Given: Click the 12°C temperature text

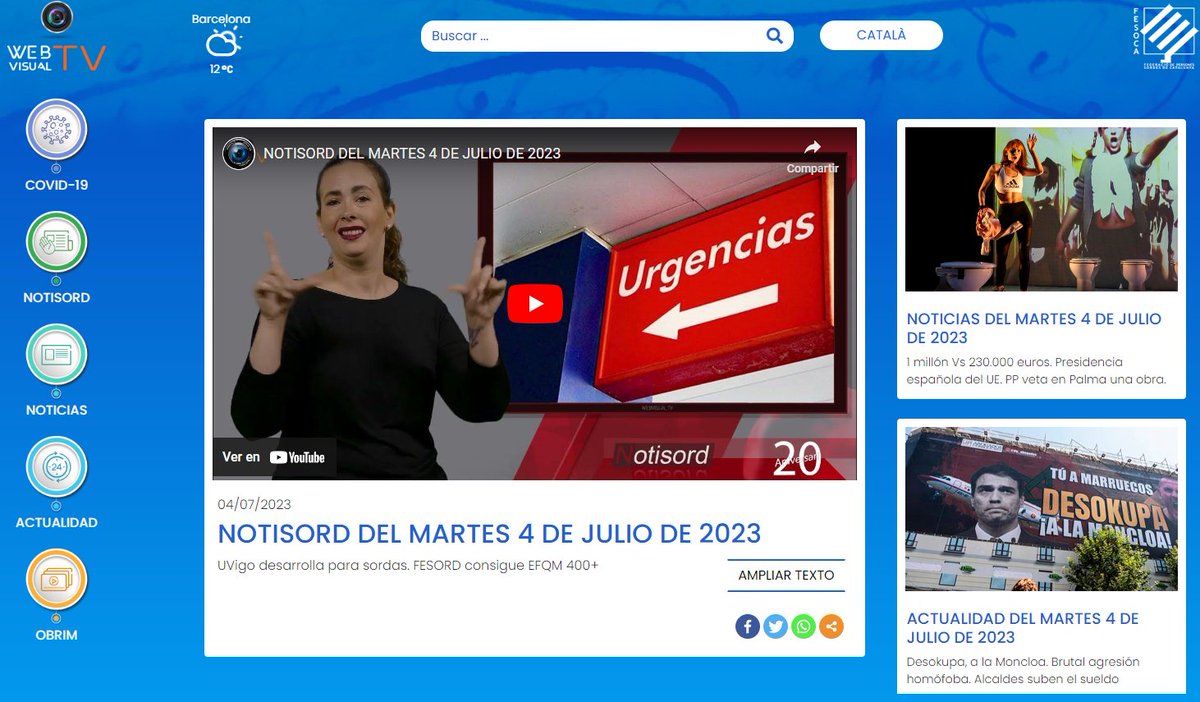Looking at the screenshot, I should tap(222, 69).
